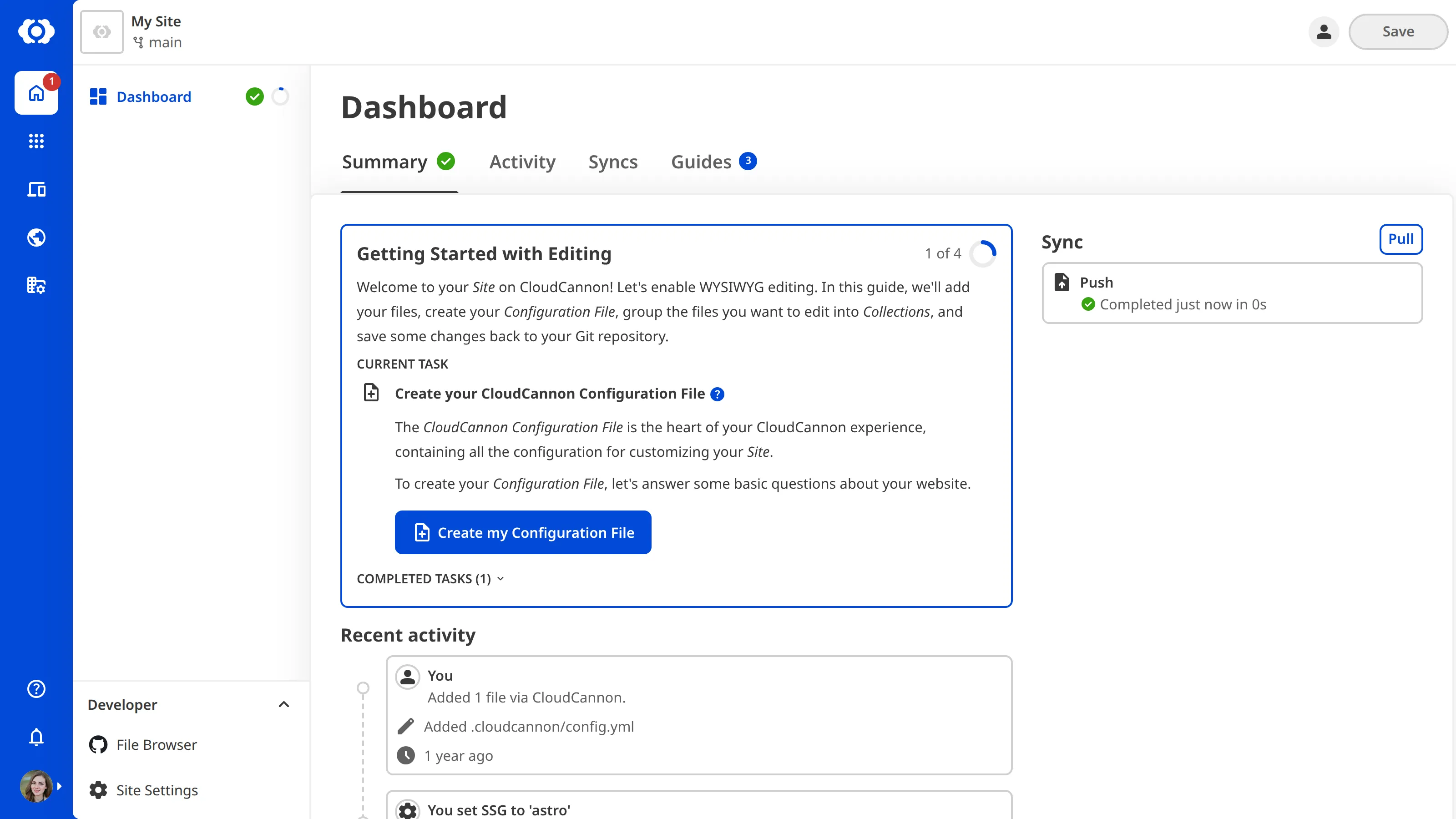Click the help icon beside Configuration File heading
Viewport: 1456px width, 819px height.
(x=717, y=394)
